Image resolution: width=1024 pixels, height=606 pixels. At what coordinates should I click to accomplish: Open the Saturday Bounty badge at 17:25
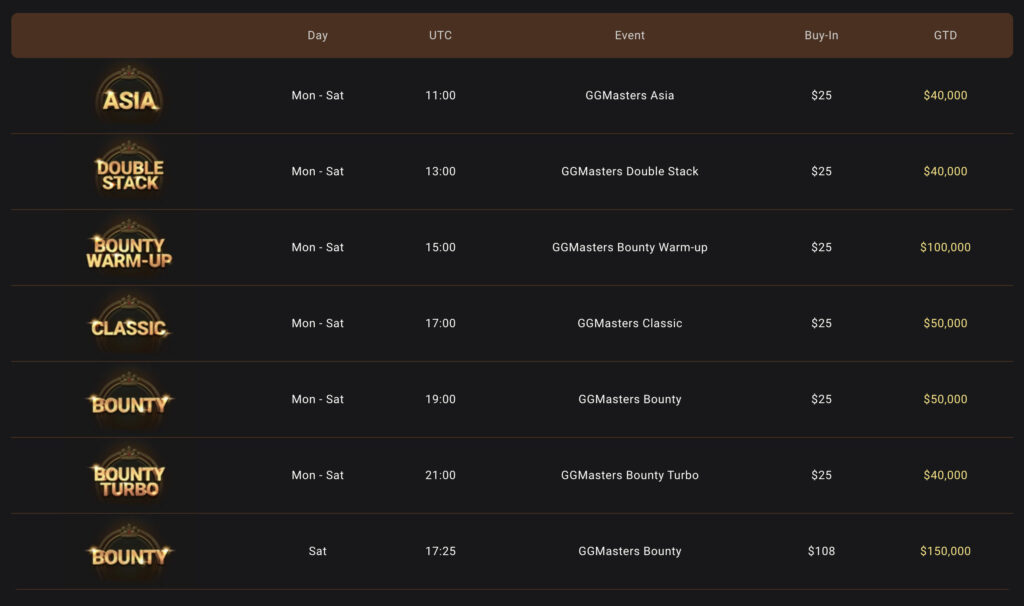129,553
